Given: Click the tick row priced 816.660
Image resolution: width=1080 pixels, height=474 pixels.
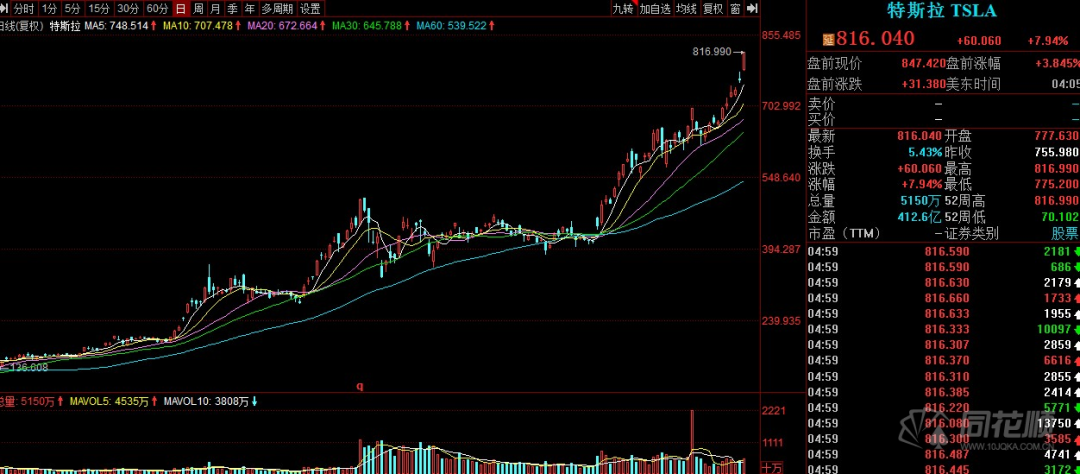Looking at the screenshot, I should [x=943, y=298].
